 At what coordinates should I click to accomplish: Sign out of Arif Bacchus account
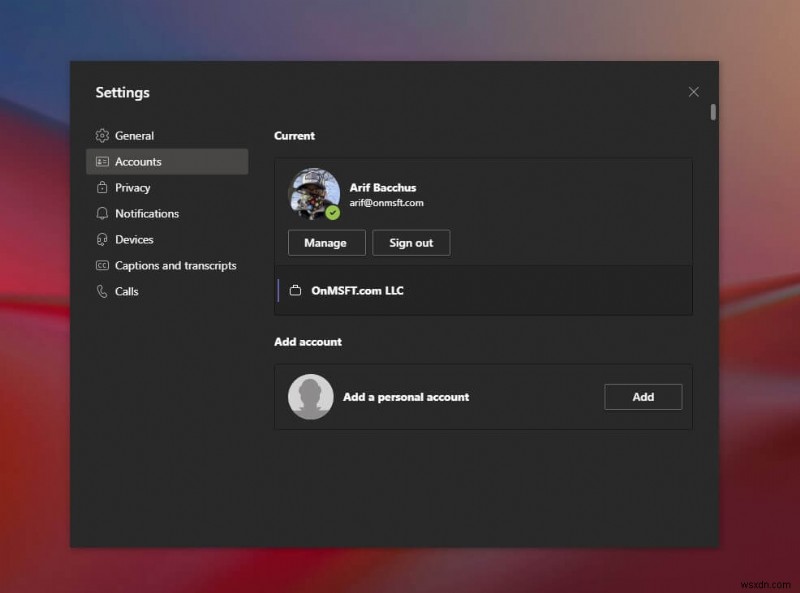[x=411, y=242]
